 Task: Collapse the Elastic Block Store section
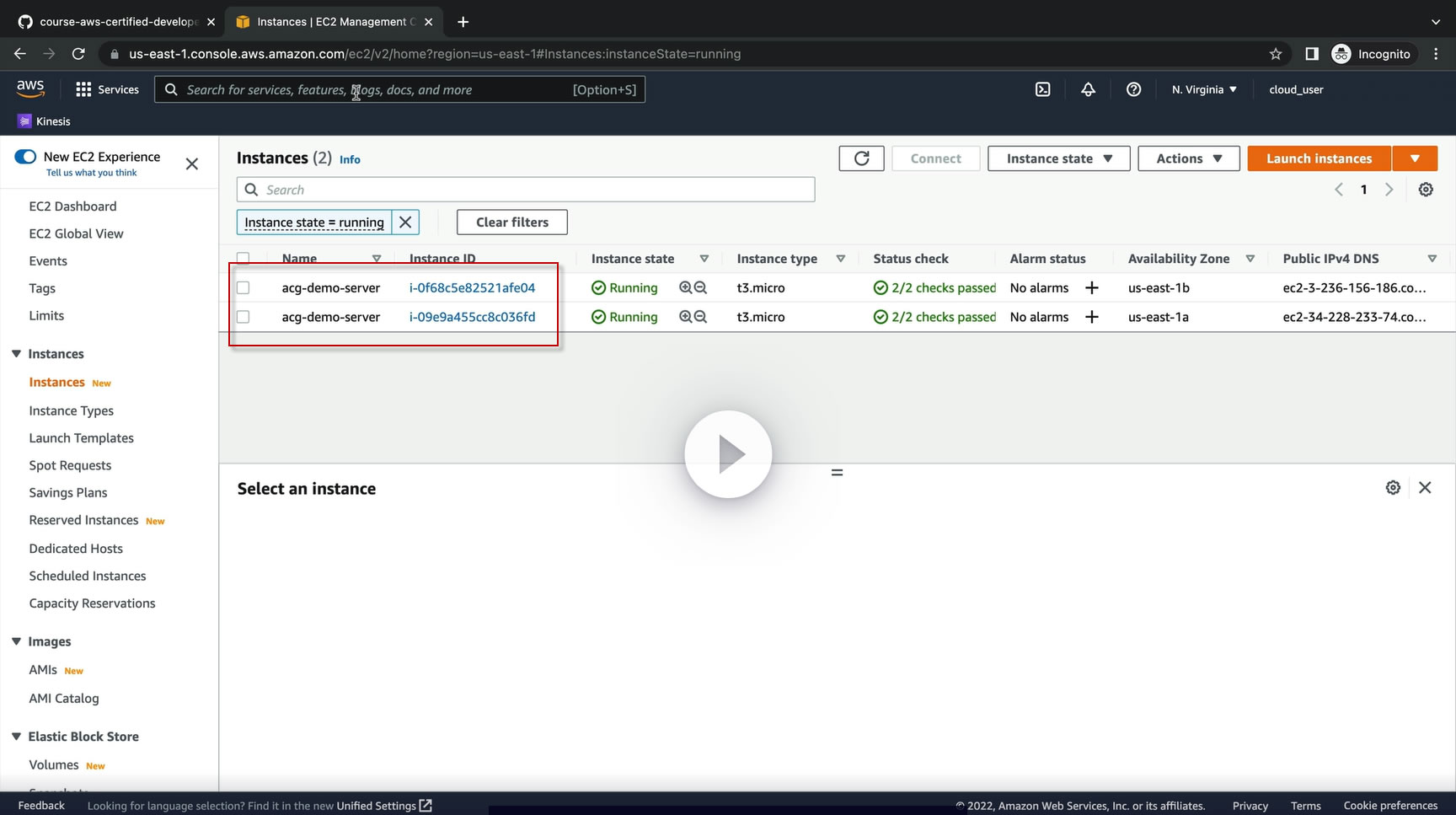pyautogui.click(x=16, y=737)
